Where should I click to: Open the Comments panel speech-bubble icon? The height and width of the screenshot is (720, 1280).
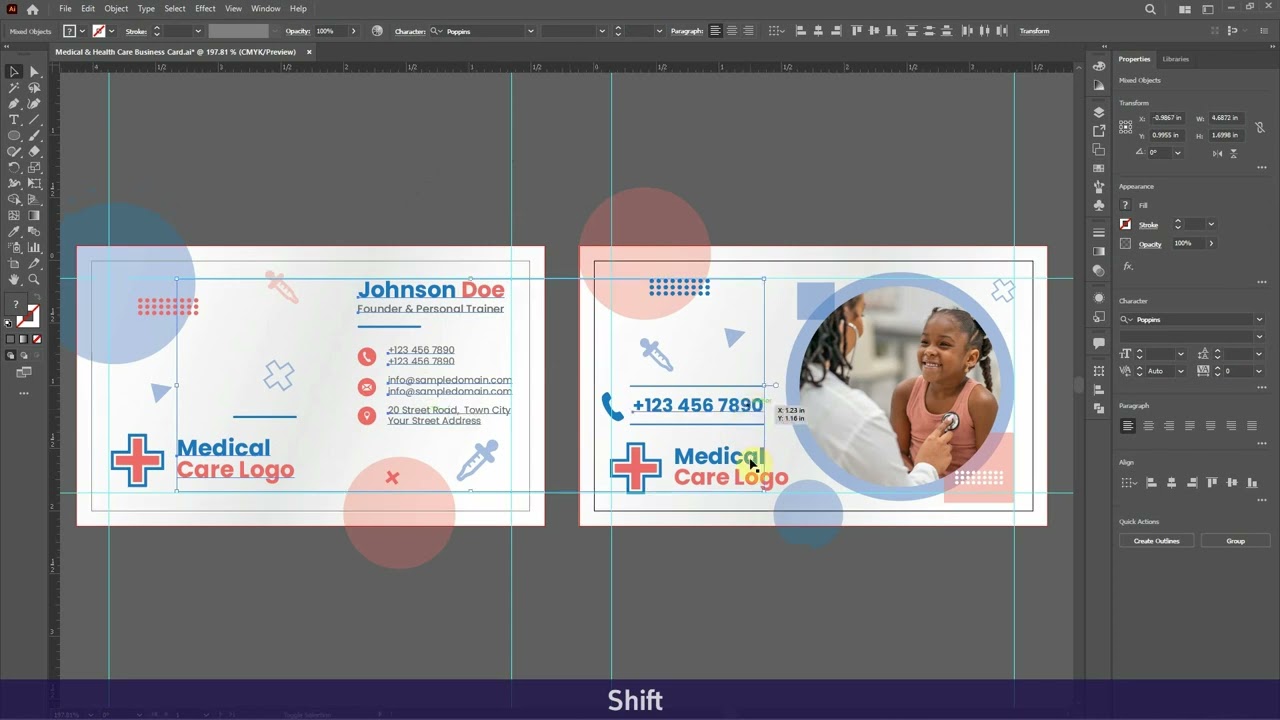coord(1099,344)
